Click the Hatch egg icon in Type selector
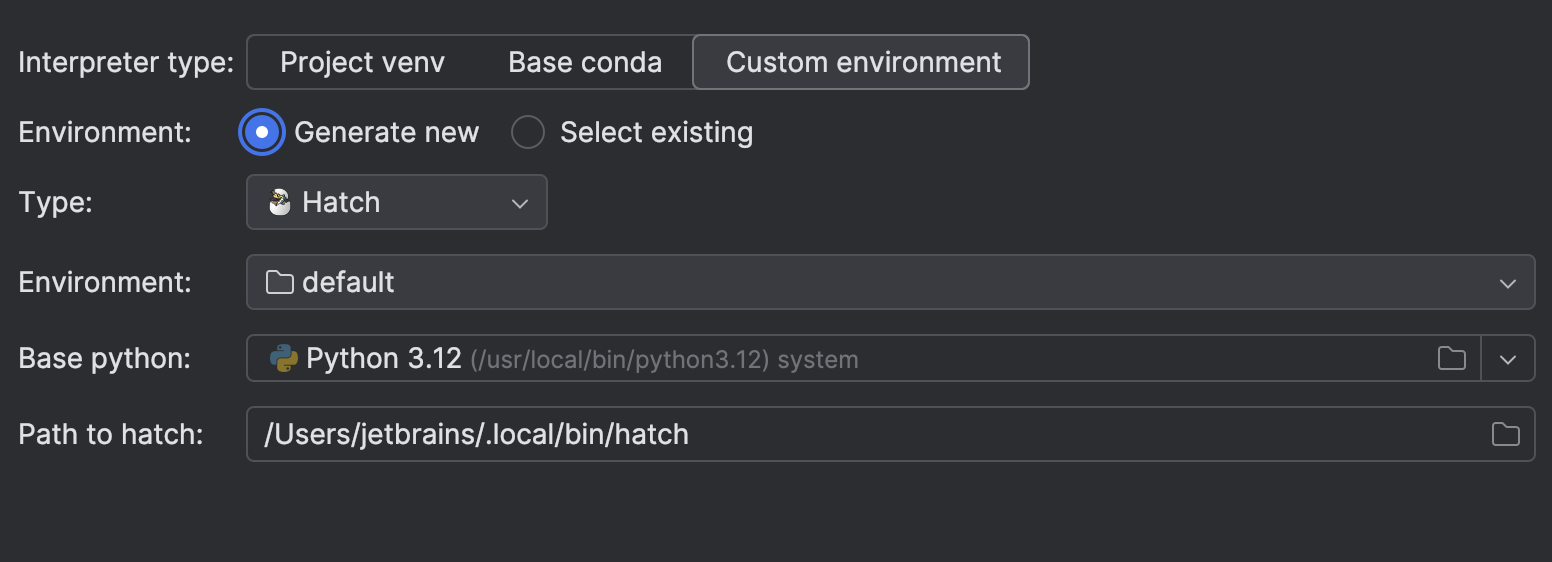This screenshot has width=1552, height=562. [279, 202]
